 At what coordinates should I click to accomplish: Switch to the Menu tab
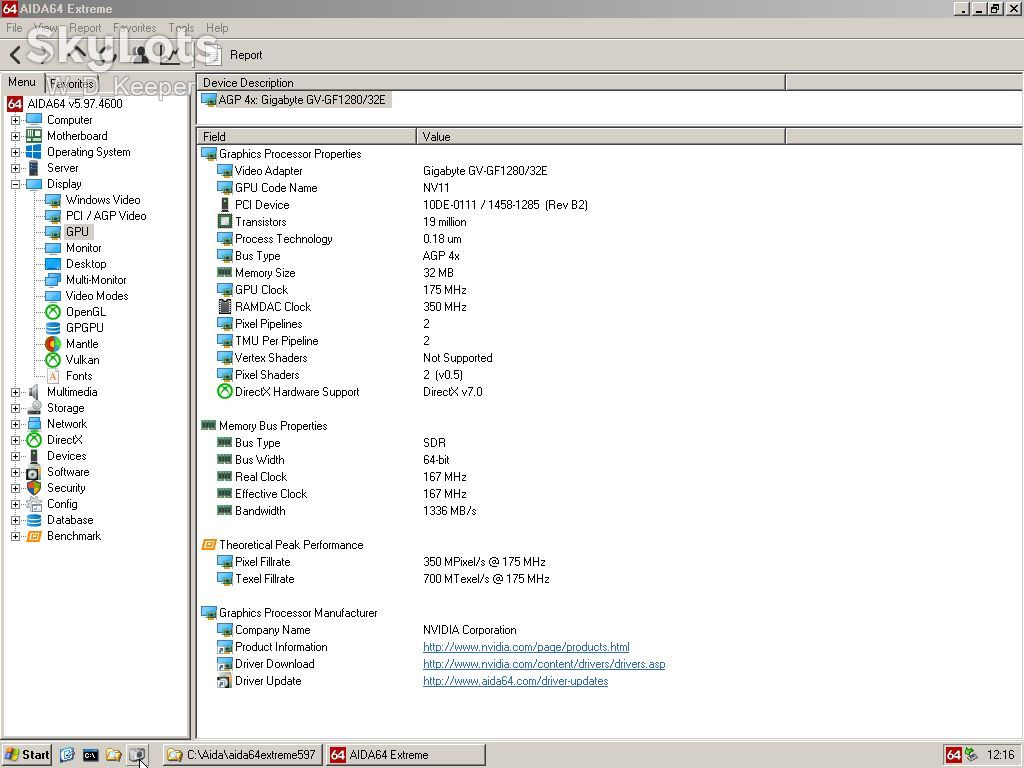pyautogui.click(x=22, y=82)
